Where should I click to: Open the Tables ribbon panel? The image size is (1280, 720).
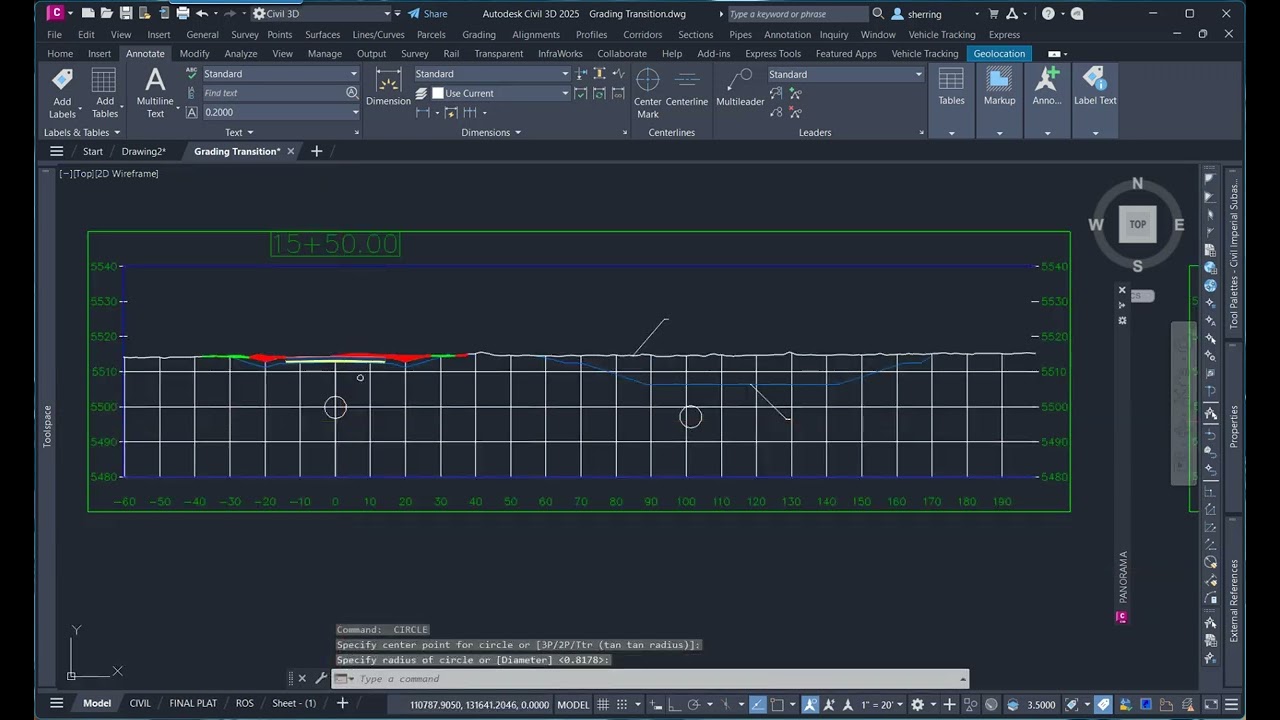[x=951, y=100]
